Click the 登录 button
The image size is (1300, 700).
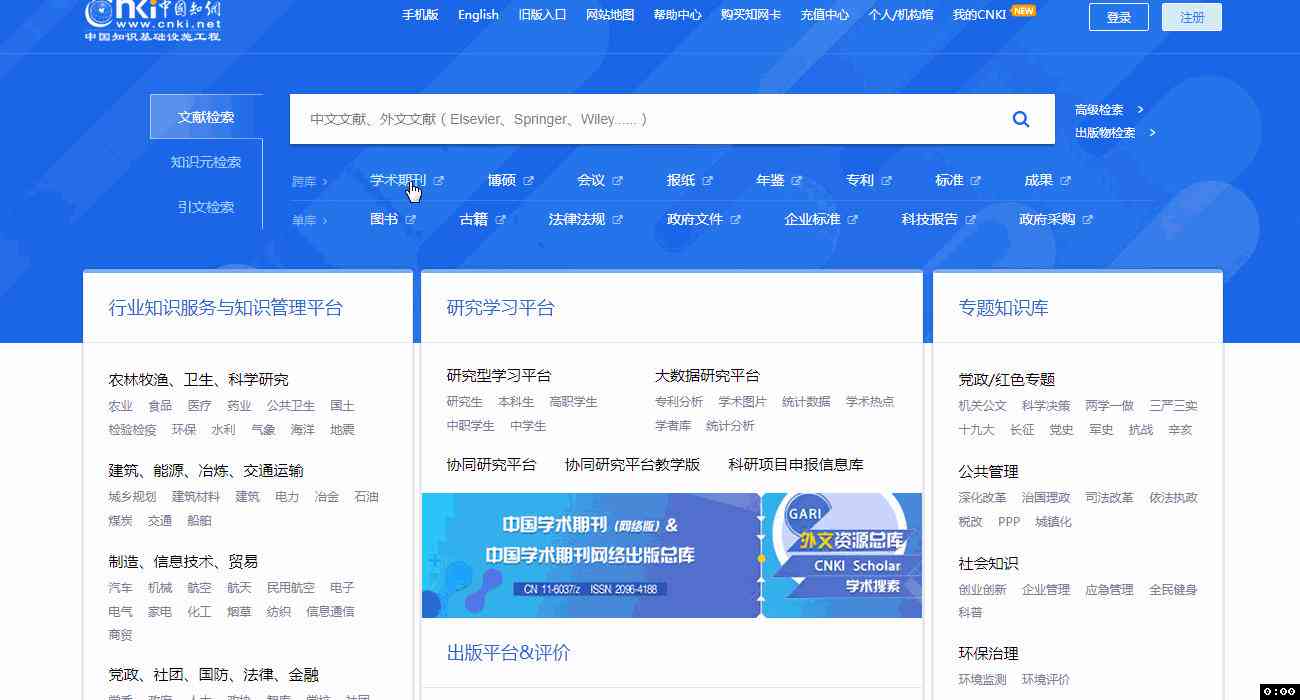pos(1119,17)
